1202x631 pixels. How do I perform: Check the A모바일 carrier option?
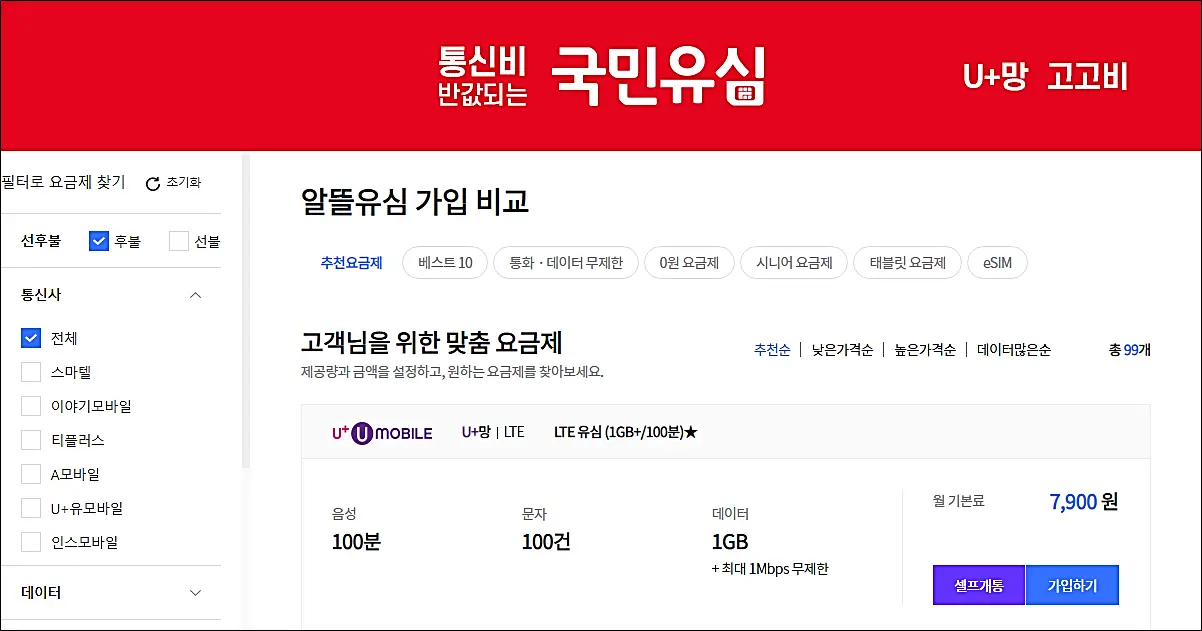click(x=30, y=474)
